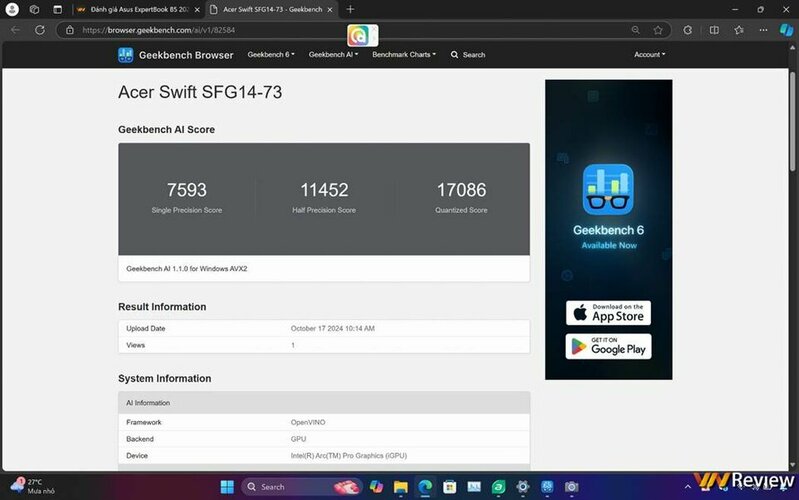The height and width of the screenshot is (500, 799).
Task: Click the Search link in navbar
Action: click(x=468, y=55)
